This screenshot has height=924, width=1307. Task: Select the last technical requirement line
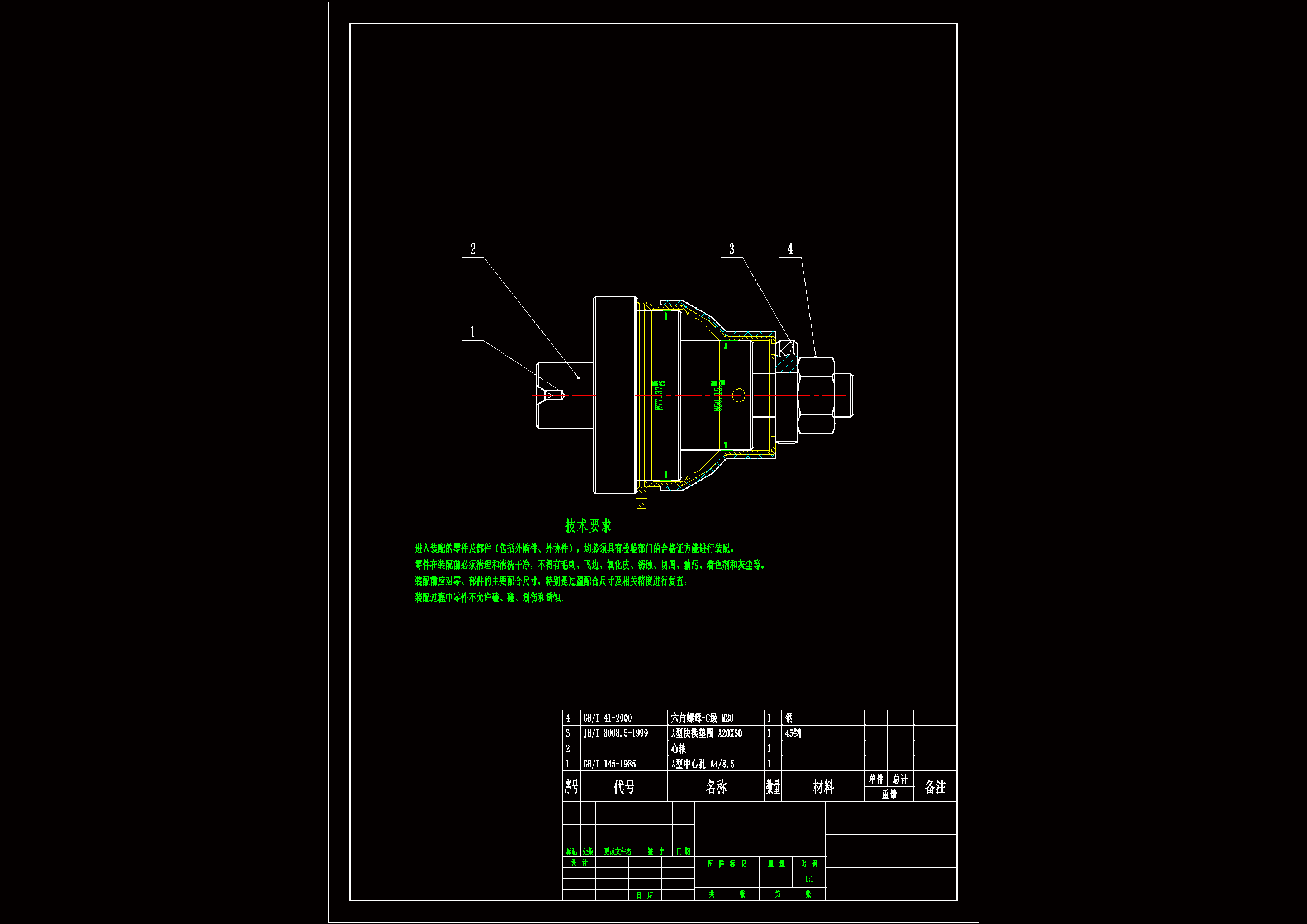[x=490, y=597]
